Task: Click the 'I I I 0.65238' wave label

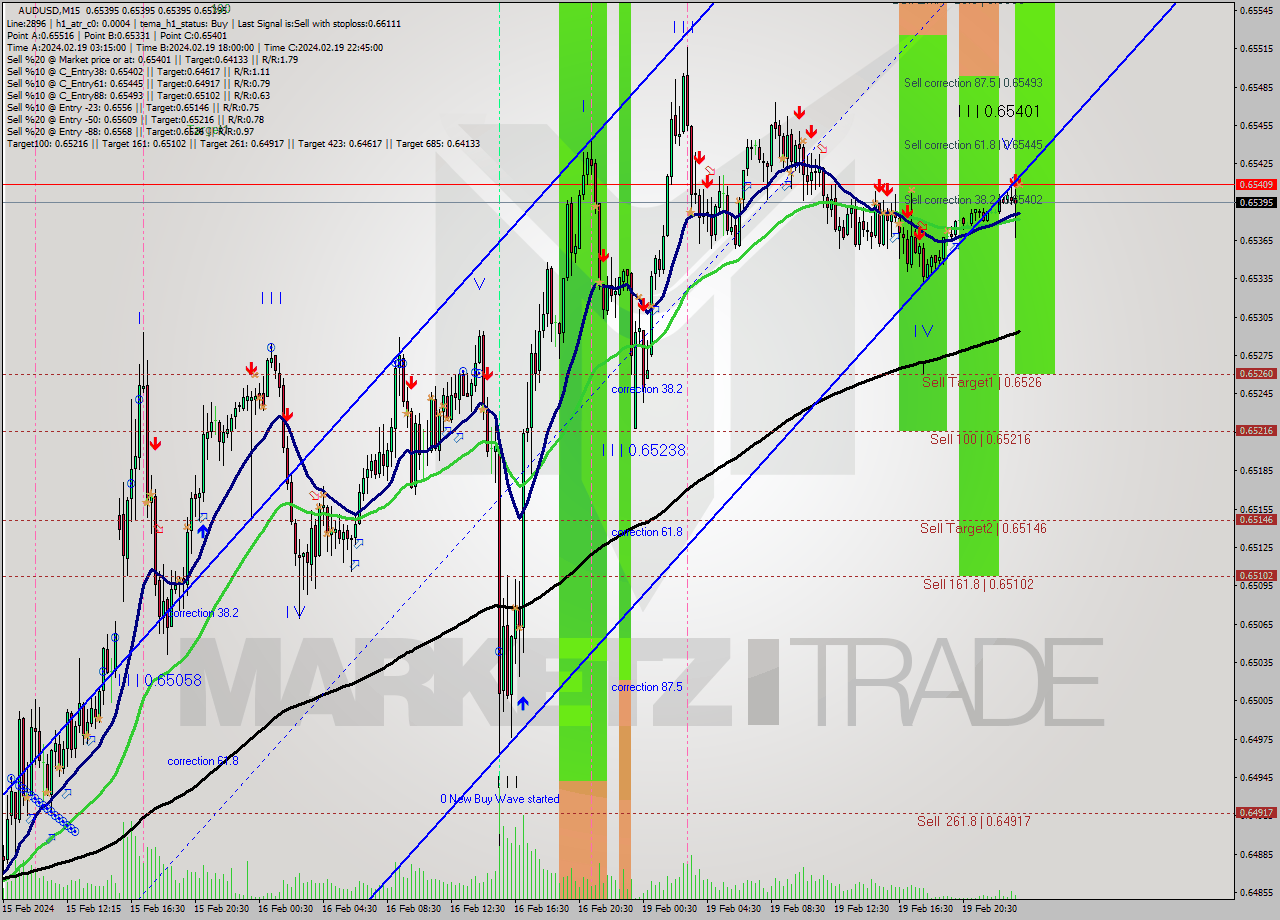Action: pyautogui.click(x=644, y=451)
